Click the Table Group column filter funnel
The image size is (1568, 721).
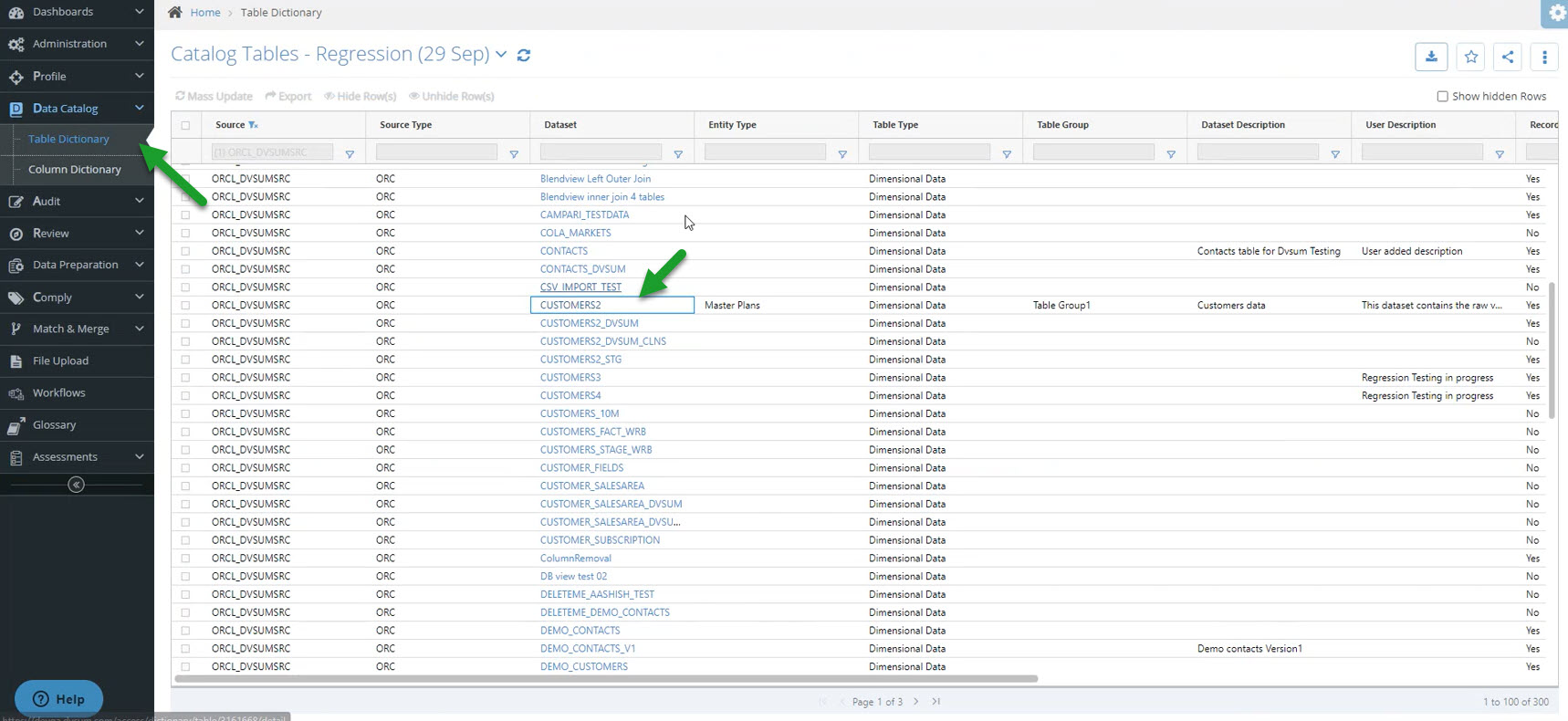click(1171, 154)
